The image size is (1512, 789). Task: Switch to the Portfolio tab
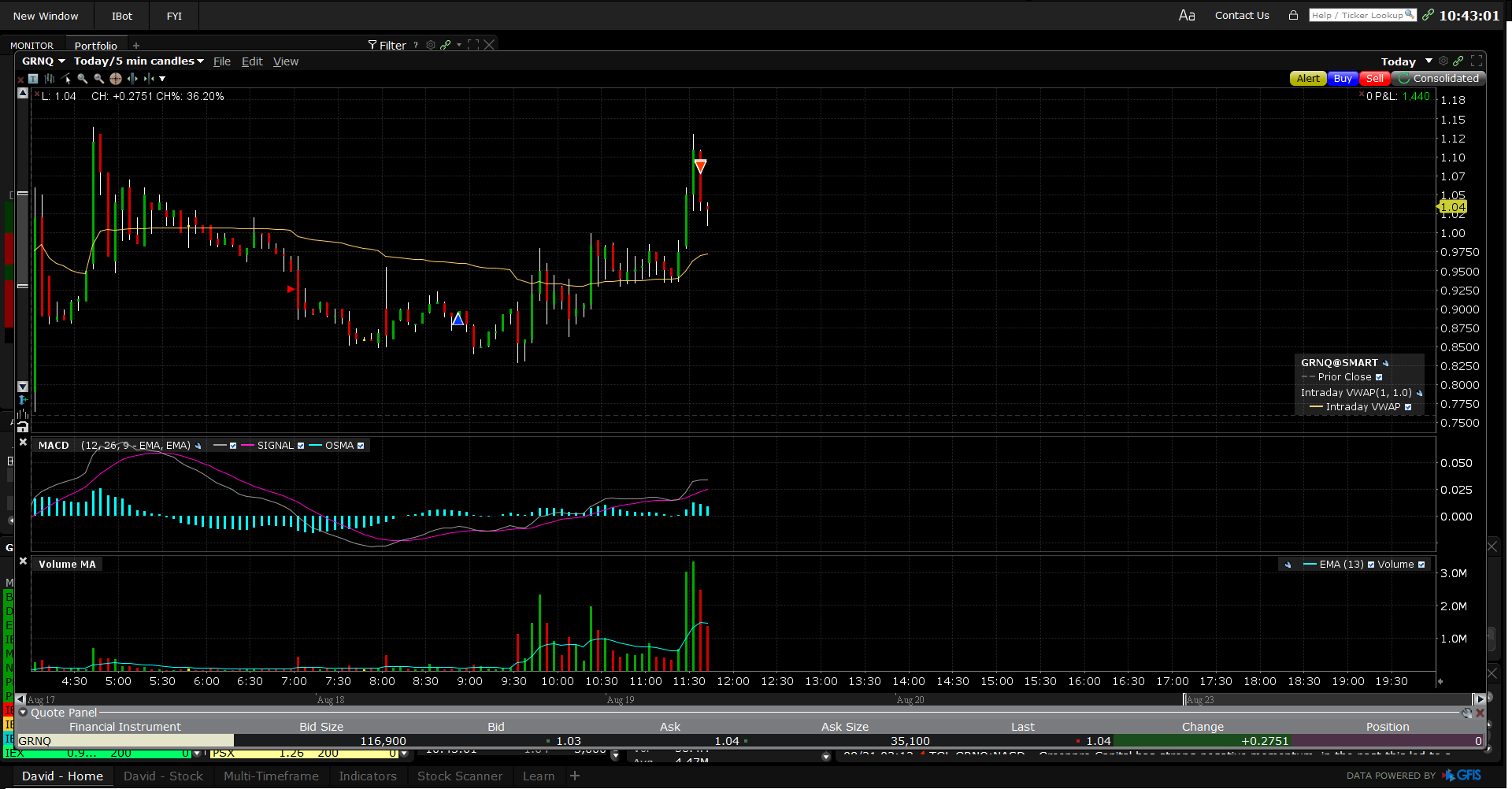(x=96, y=46)
